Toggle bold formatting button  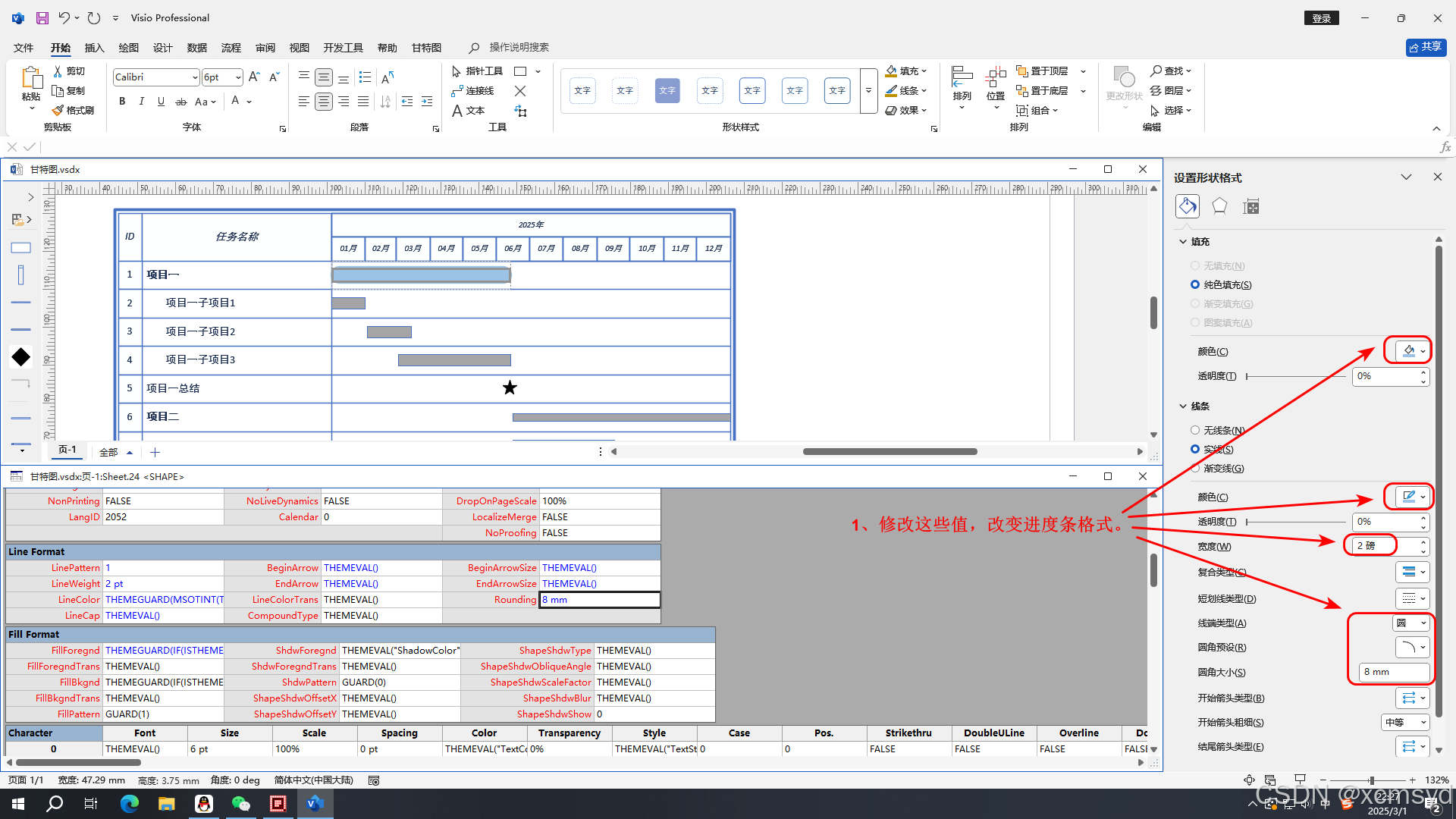tap(122, 102)
